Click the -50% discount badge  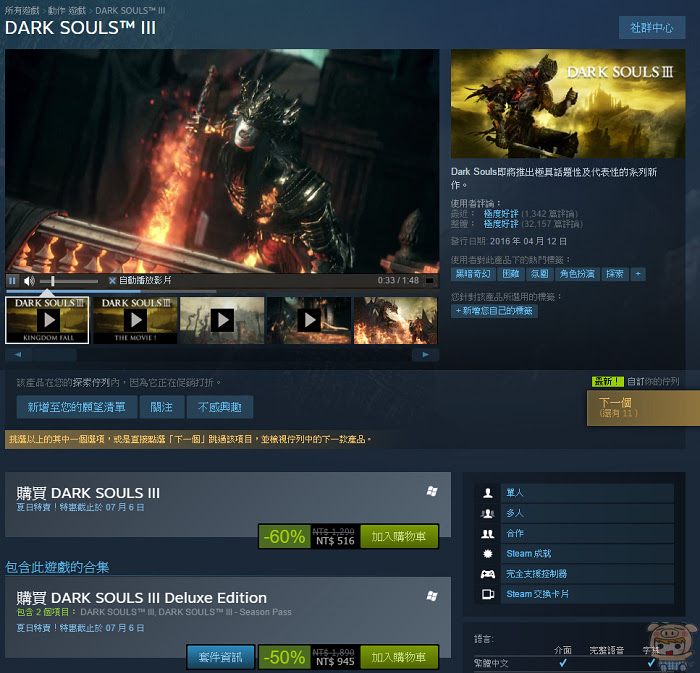[284, 656]
